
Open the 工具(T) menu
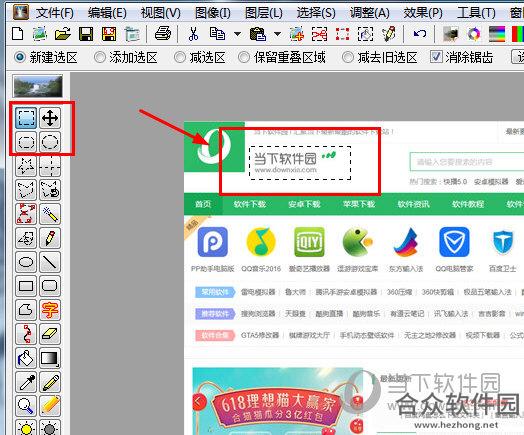coord(476,13)
